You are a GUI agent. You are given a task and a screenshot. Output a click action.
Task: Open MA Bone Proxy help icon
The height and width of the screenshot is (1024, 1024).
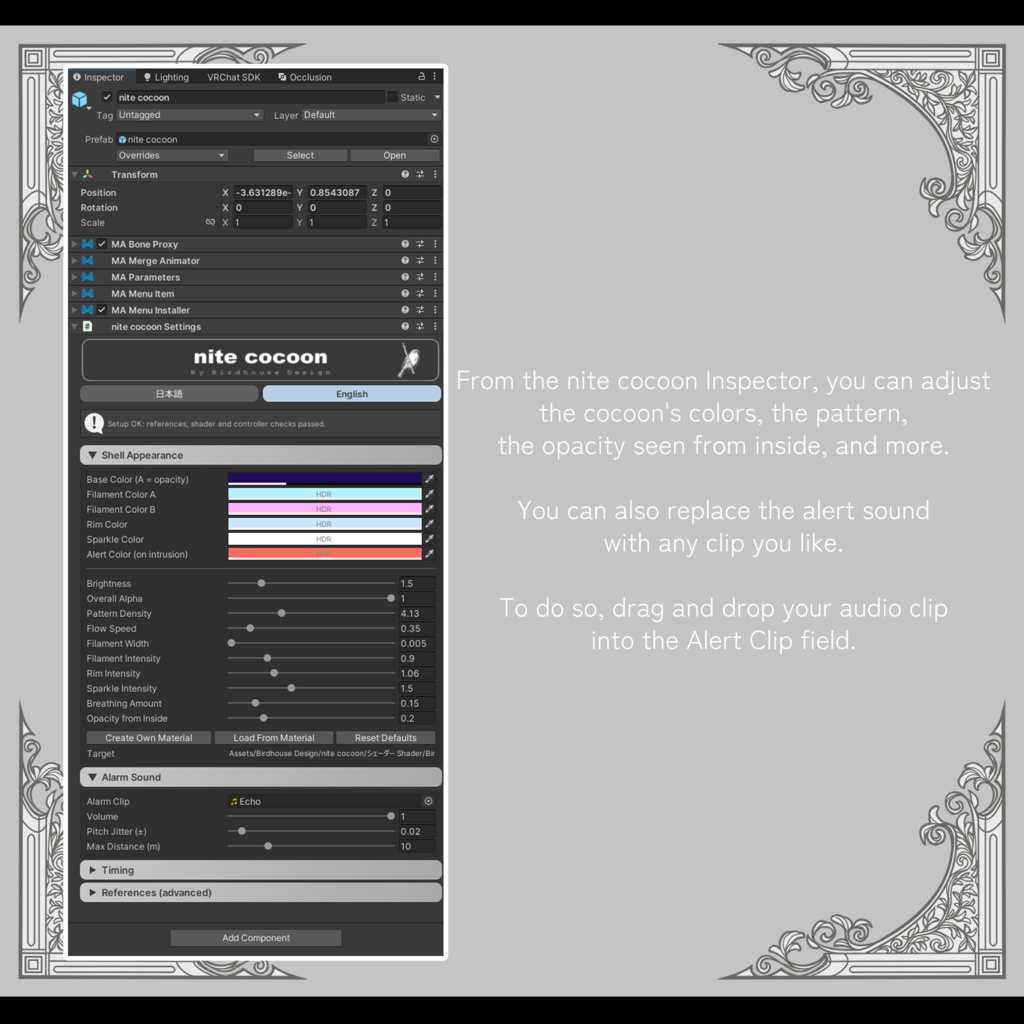coord(405,244)
